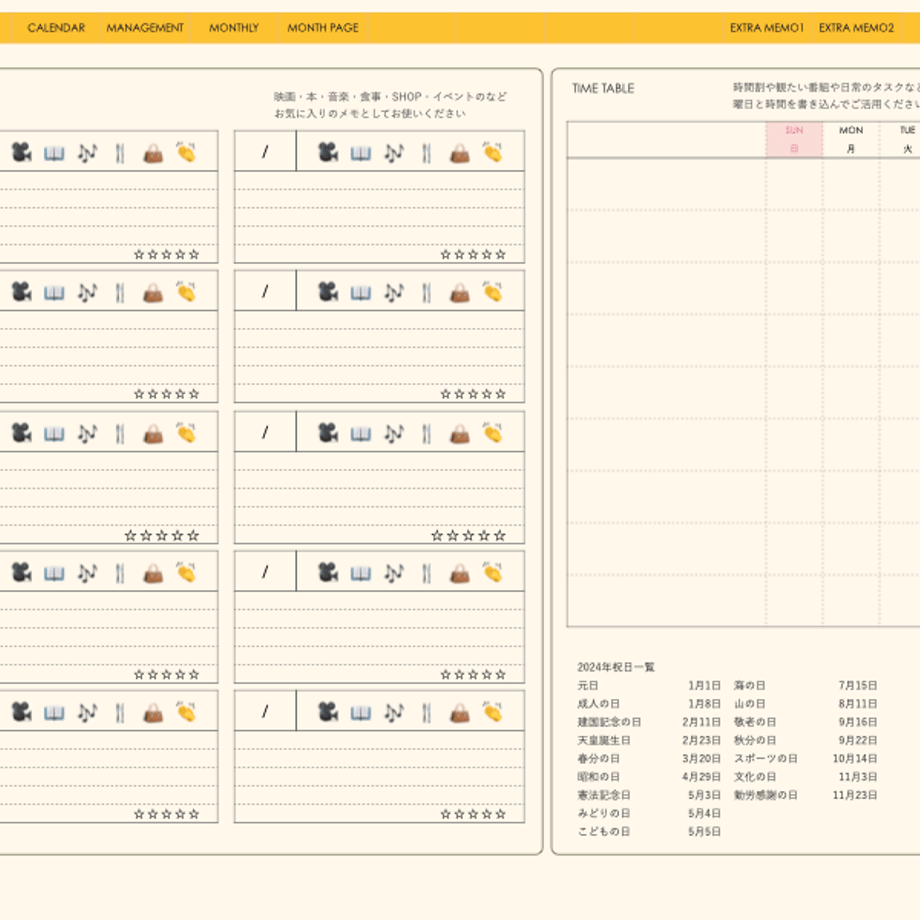Screen dimensions: 920x920
Task: Mark book icon in fourth right-column card
Action: (x=361, y=573)
